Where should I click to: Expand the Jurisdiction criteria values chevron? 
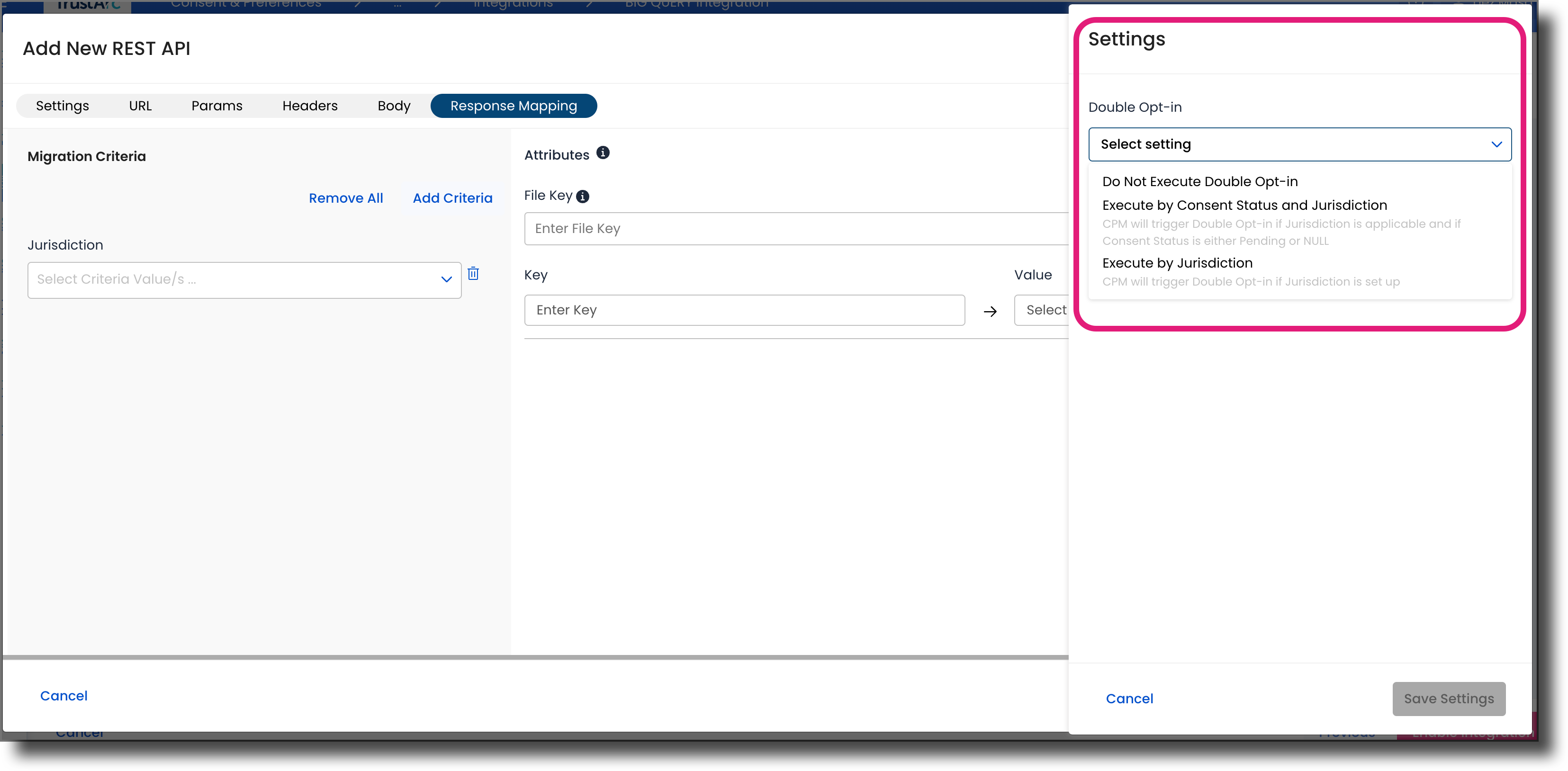tap(446, 279)
